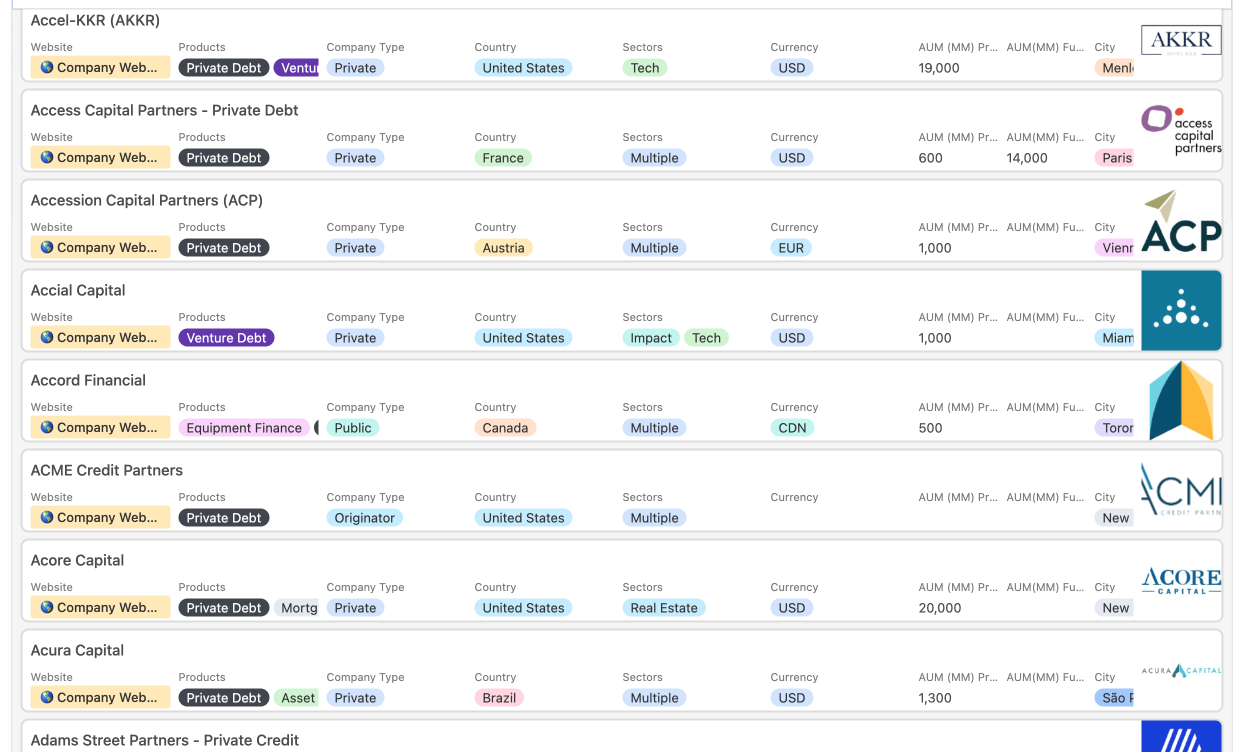This screenshot has height=752, width=1252.
Task: Click Impact sector tag in Accial Capital row
Action: point(651,338)
